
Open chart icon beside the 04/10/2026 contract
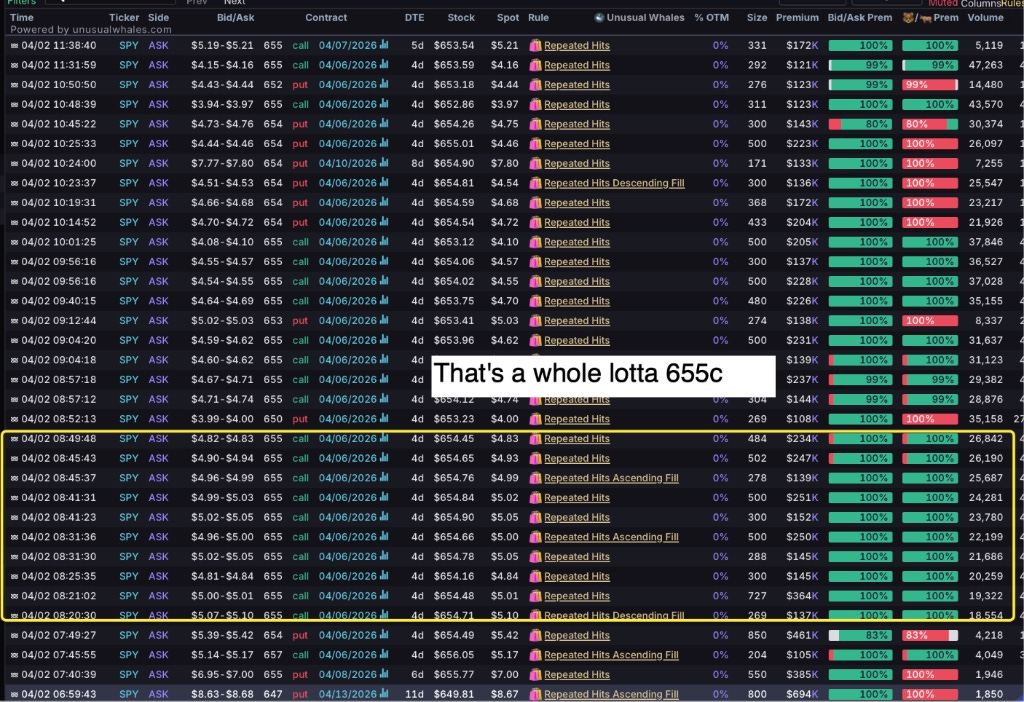384,163
